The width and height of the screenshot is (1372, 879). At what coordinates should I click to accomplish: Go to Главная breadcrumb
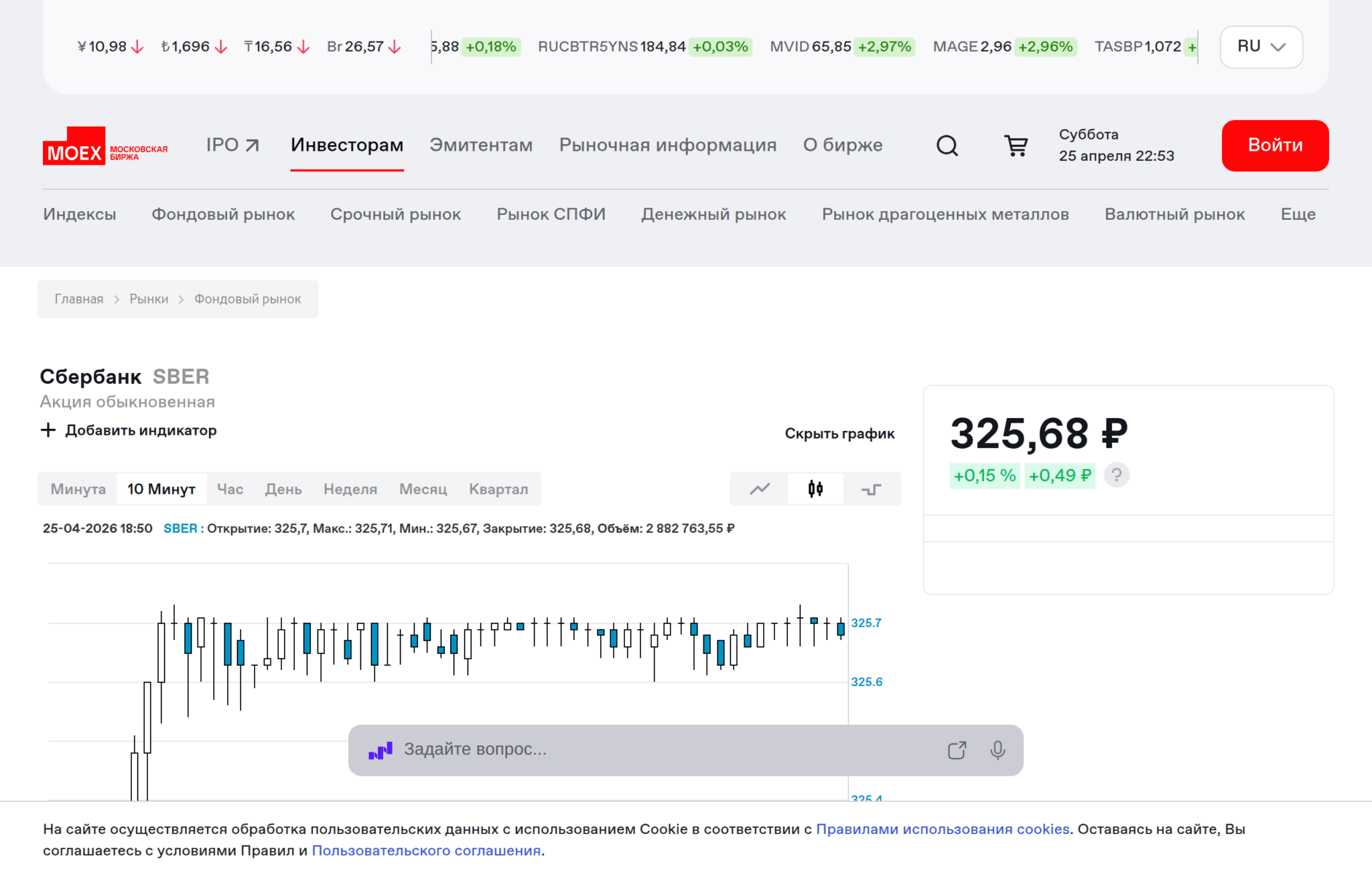click(x=79, y=299)
